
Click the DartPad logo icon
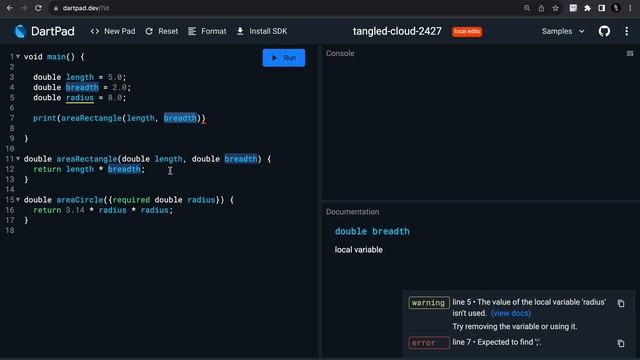pos(20,31)
